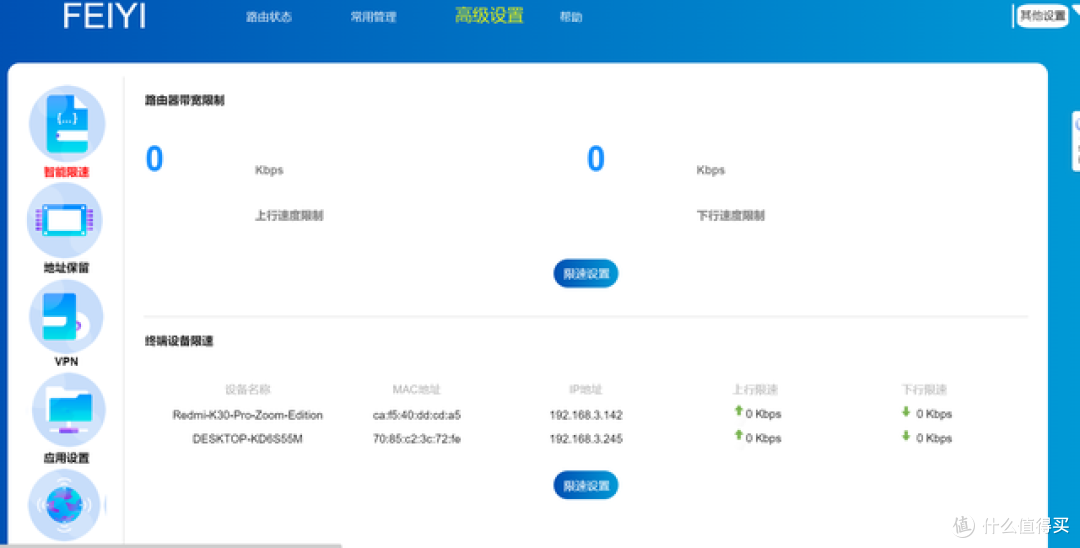Switch to the 常用管理 tab
1080x548 pixels.
[x=373, y=17]
